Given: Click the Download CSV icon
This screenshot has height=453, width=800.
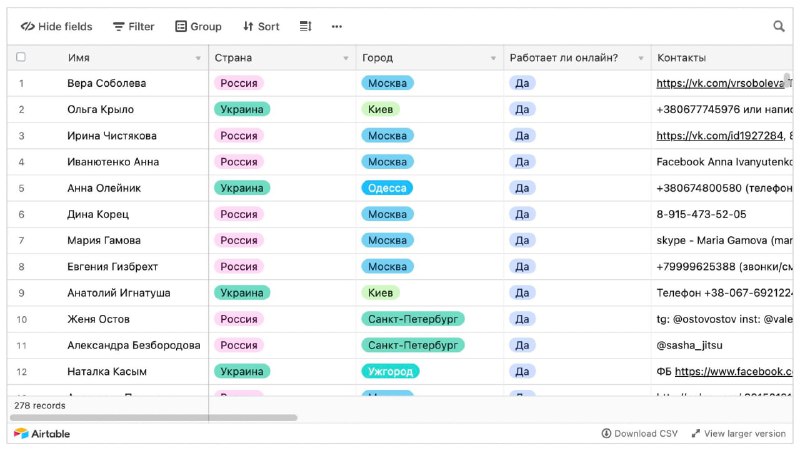Looking at the screenshot, I should pos(606,434).
